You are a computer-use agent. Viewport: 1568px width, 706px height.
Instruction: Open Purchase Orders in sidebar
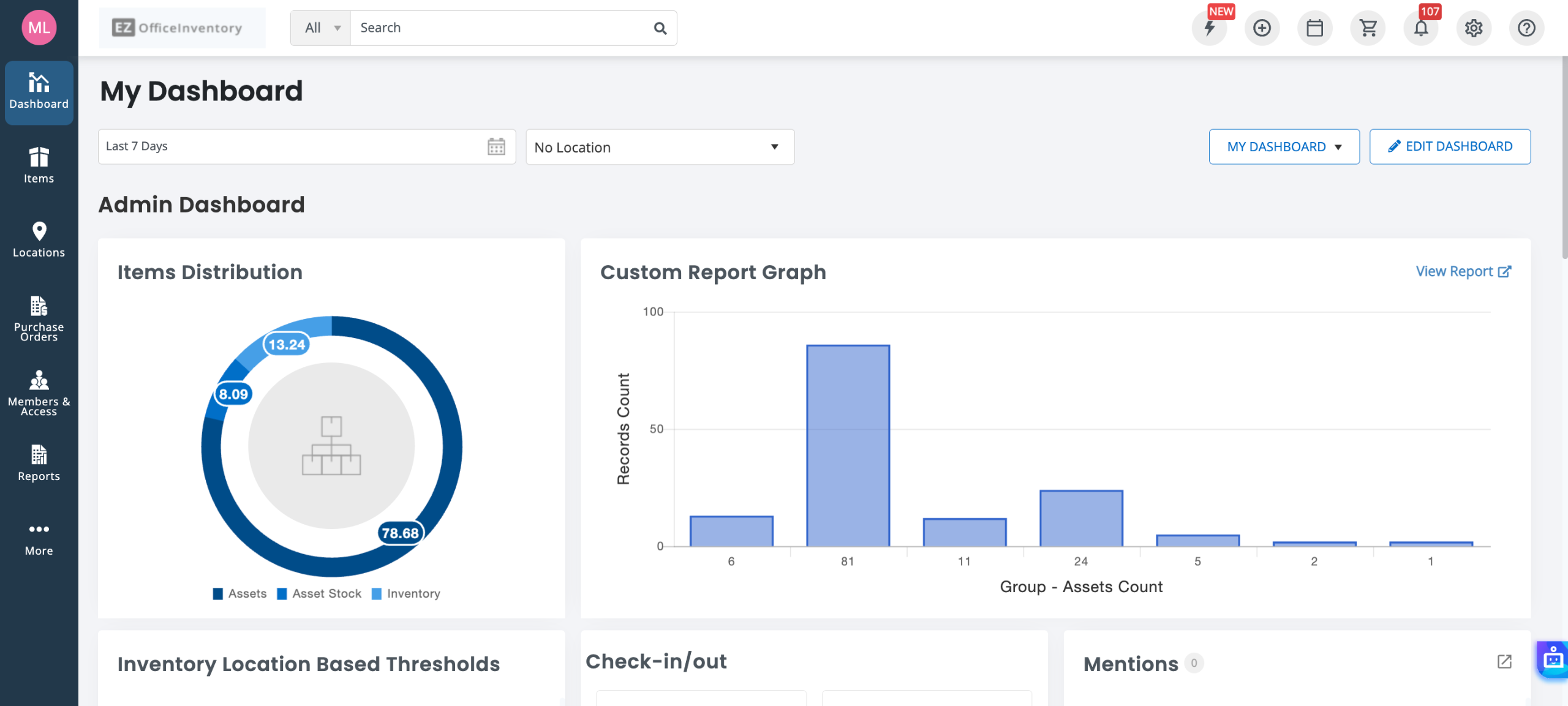39,318
